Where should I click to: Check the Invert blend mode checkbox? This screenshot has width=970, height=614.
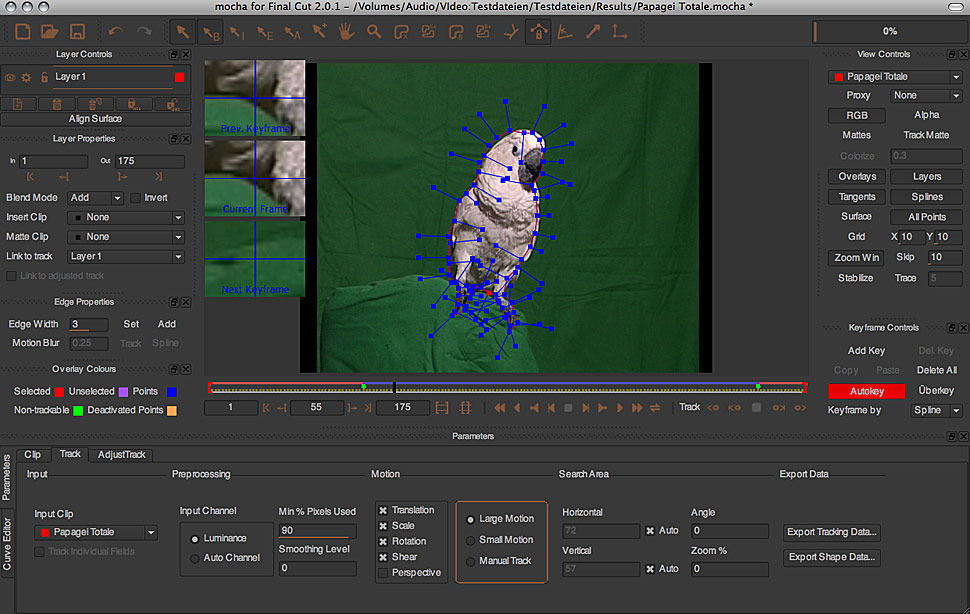click(136, 198)
